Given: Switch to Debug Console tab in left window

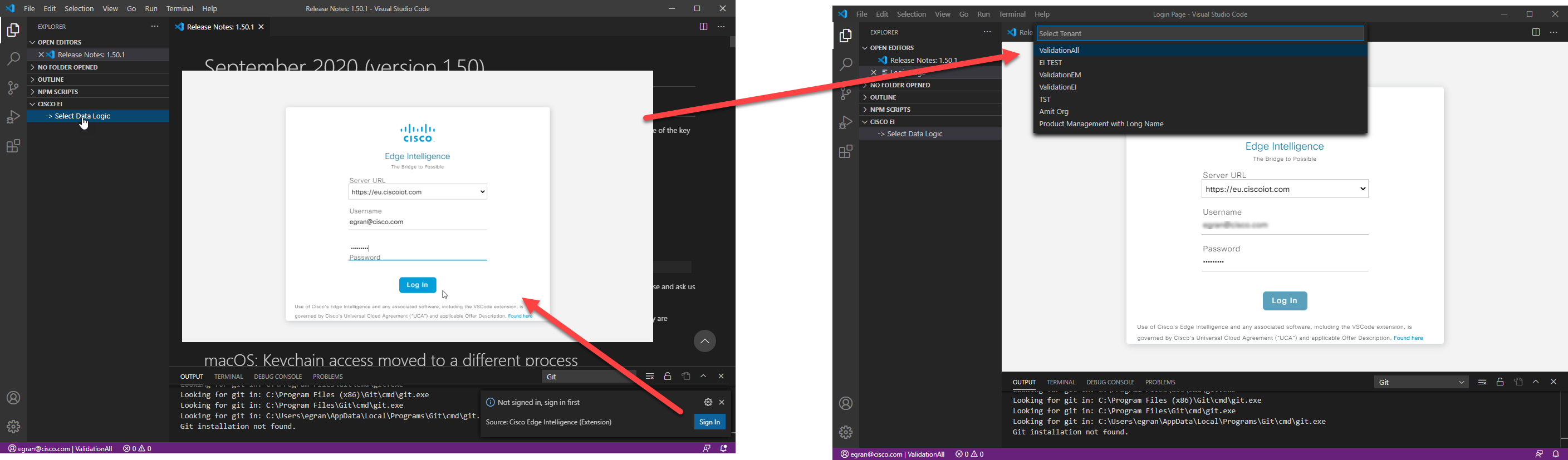Looking at the screenshot, I should 278,377.
